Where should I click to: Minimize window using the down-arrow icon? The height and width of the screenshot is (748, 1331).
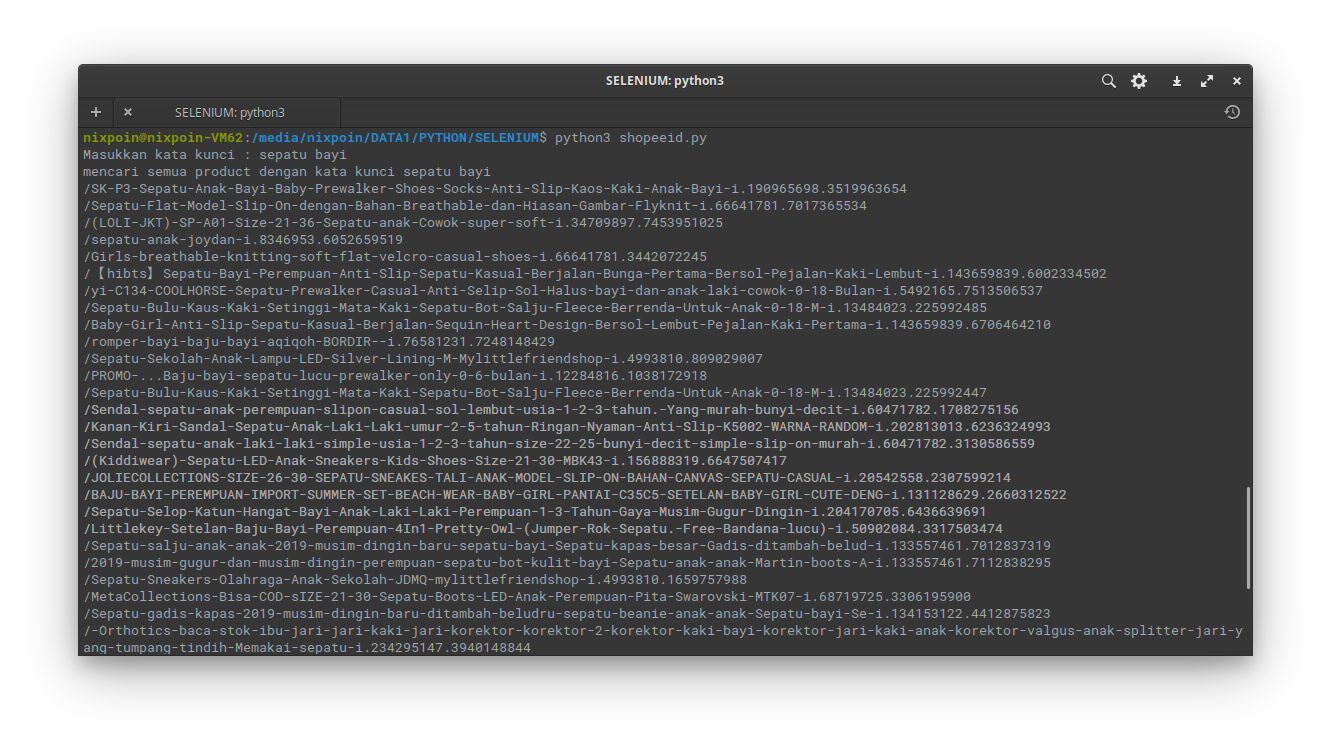(1177, 81)
